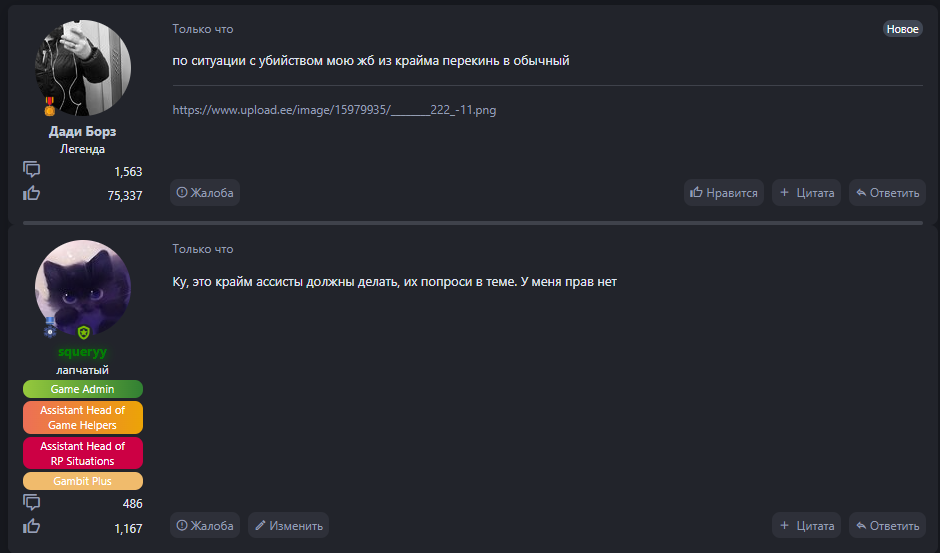Open Дади Борз's avatar image
940x553 pixels.
point(83,67)
